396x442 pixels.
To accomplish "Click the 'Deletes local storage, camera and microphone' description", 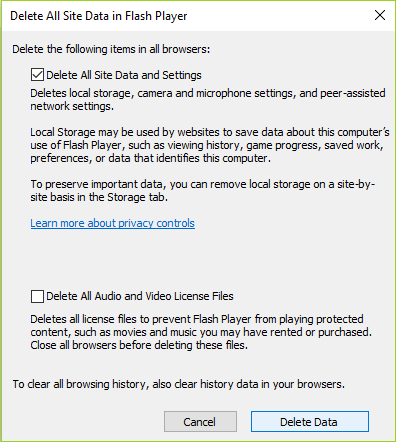I will click(208, 99).
